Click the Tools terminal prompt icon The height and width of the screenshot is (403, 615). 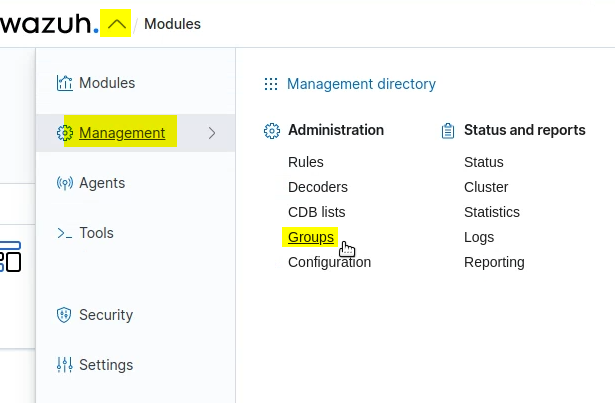pyautogui.click(x=65, y=233)
